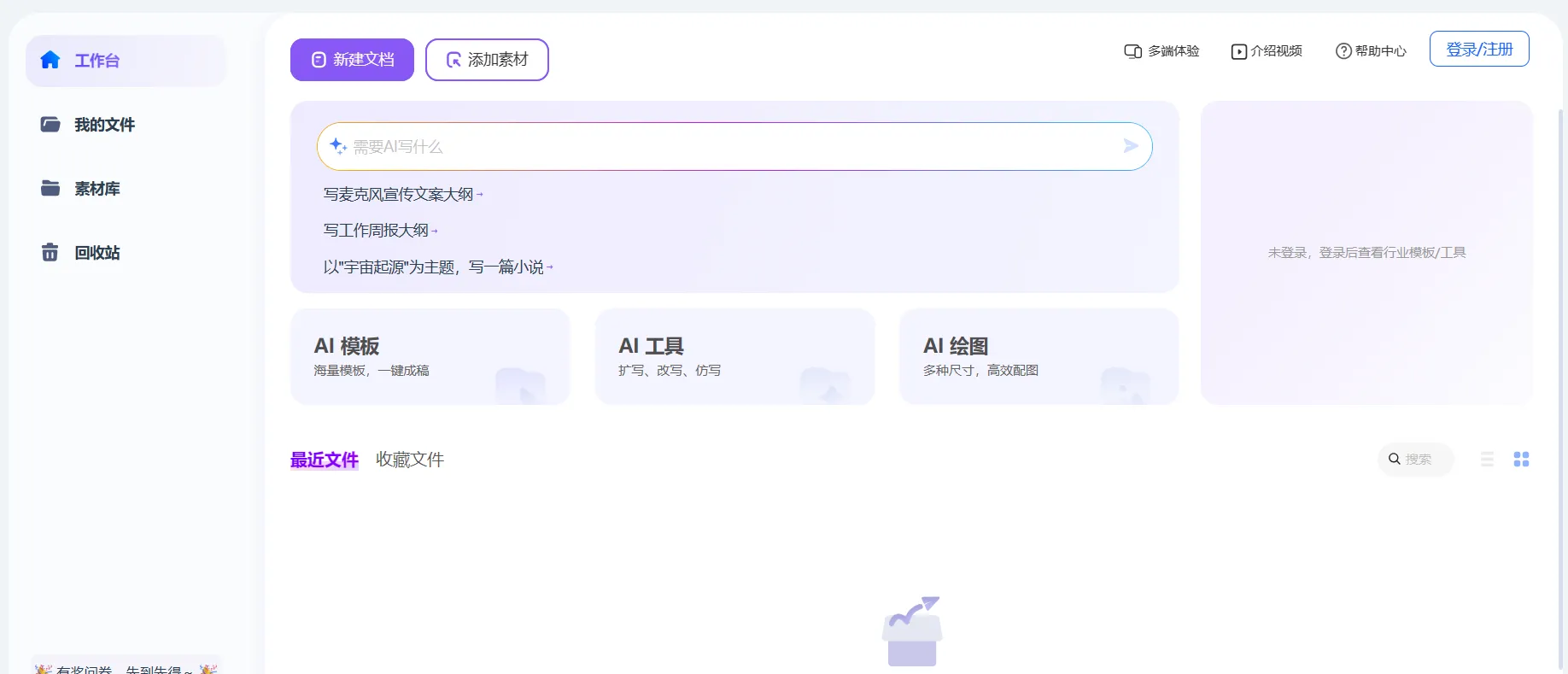Image resolution: width=1568 pixels, height=674 pixels.
Task: Click the home icon beside 工作台
Action: (50, 60)
